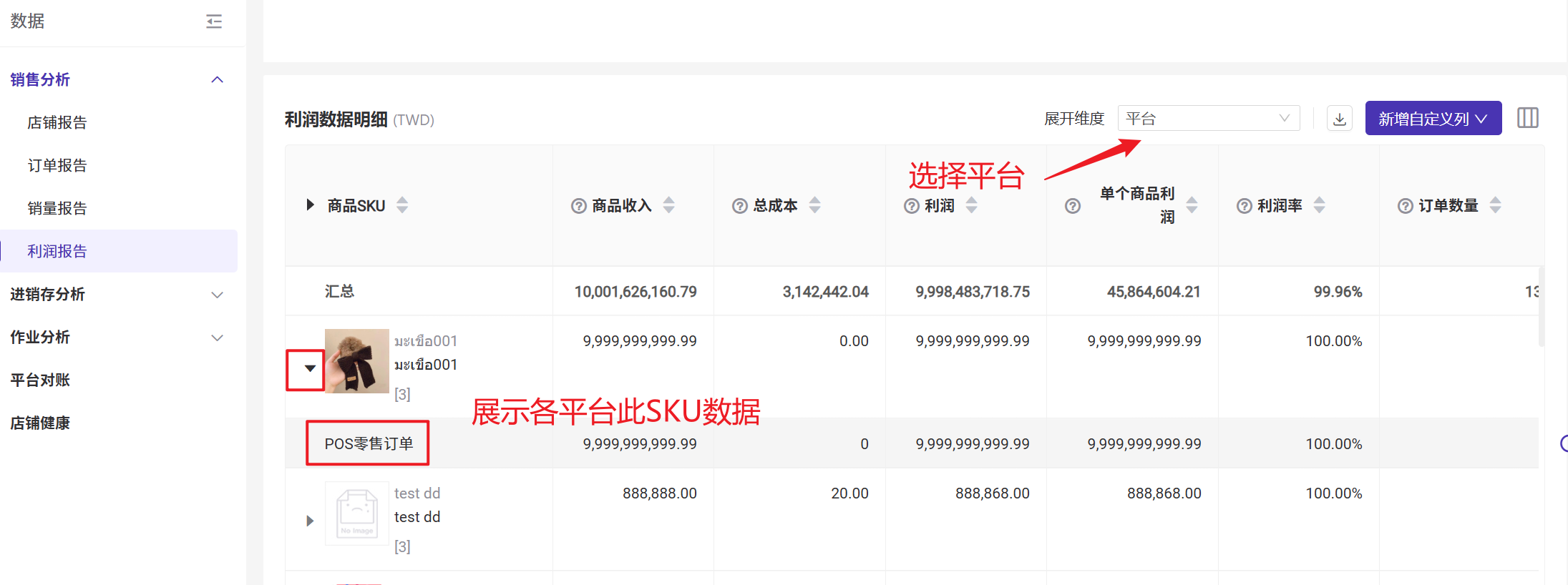Click the download export icon
This screenshot has width=1568, height=585.
[1340, 119]
